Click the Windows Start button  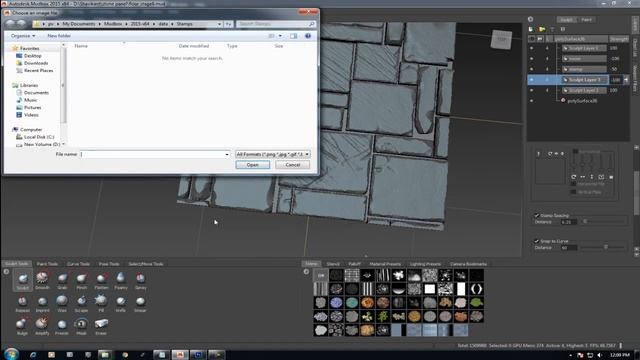coord(11,354)
